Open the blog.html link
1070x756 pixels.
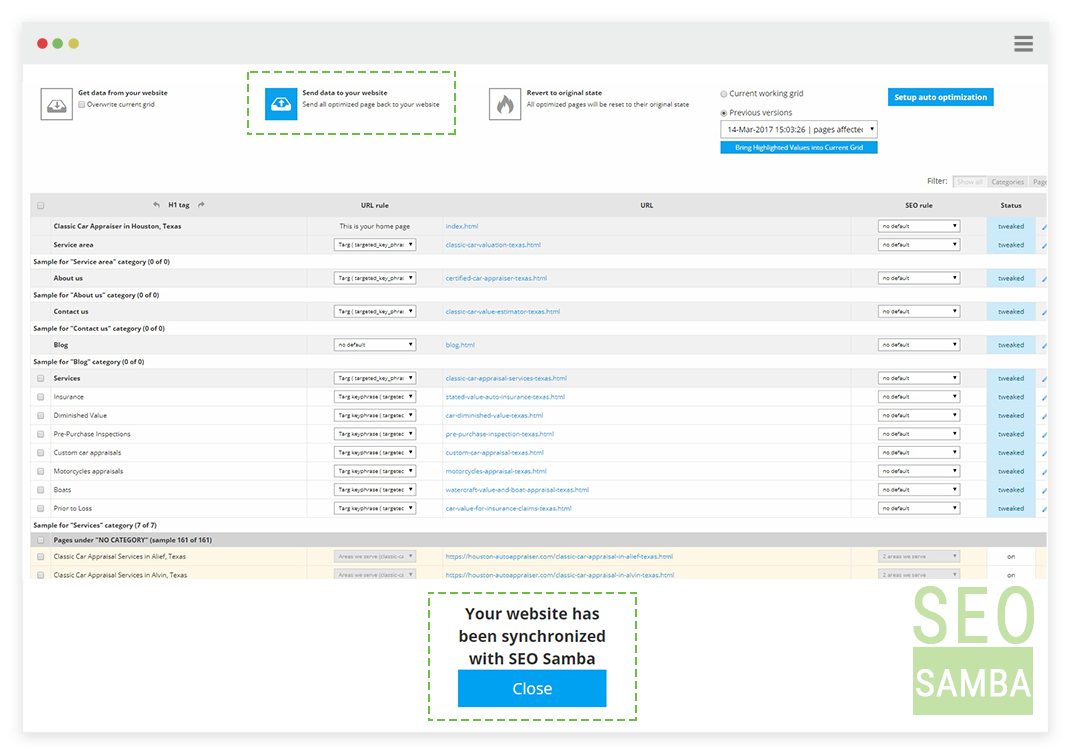pos(460,345)
